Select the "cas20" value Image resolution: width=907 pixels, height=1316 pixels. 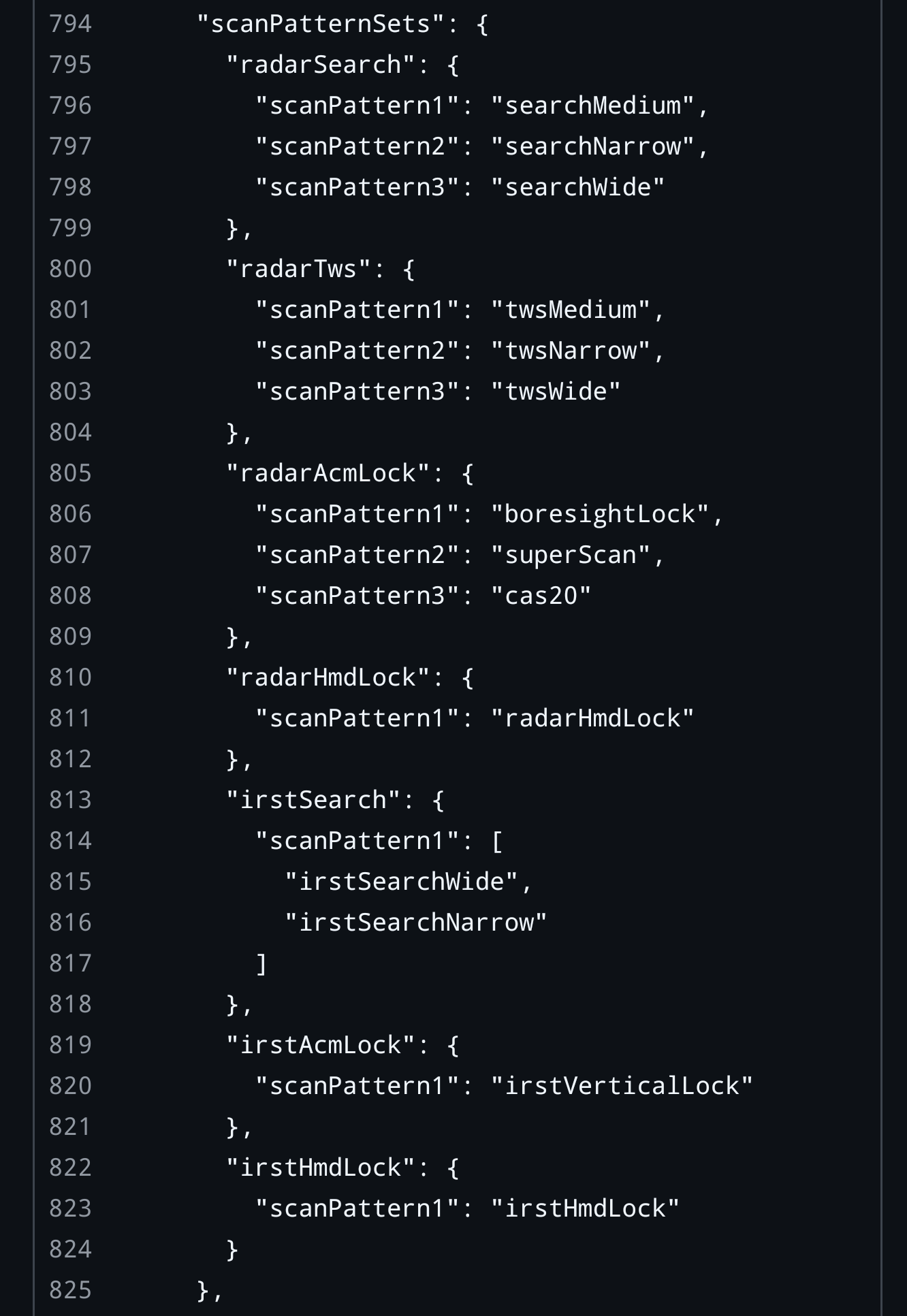pos(541,596)
